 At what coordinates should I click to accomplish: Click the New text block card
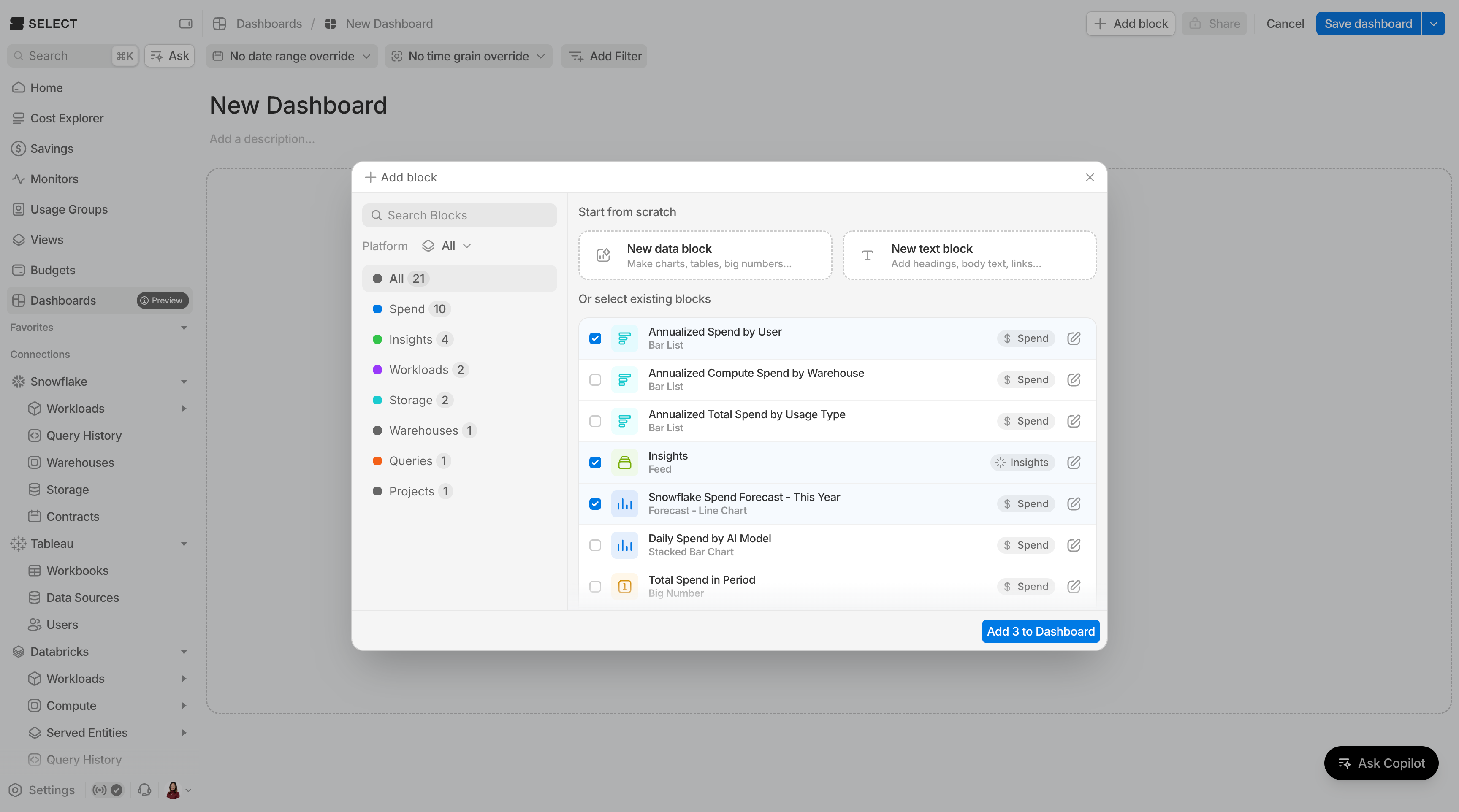pos(969,255)
